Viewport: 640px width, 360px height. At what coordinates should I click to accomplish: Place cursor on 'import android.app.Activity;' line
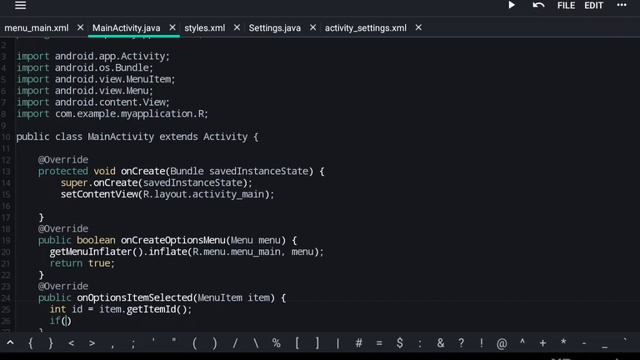pos(93,56)
